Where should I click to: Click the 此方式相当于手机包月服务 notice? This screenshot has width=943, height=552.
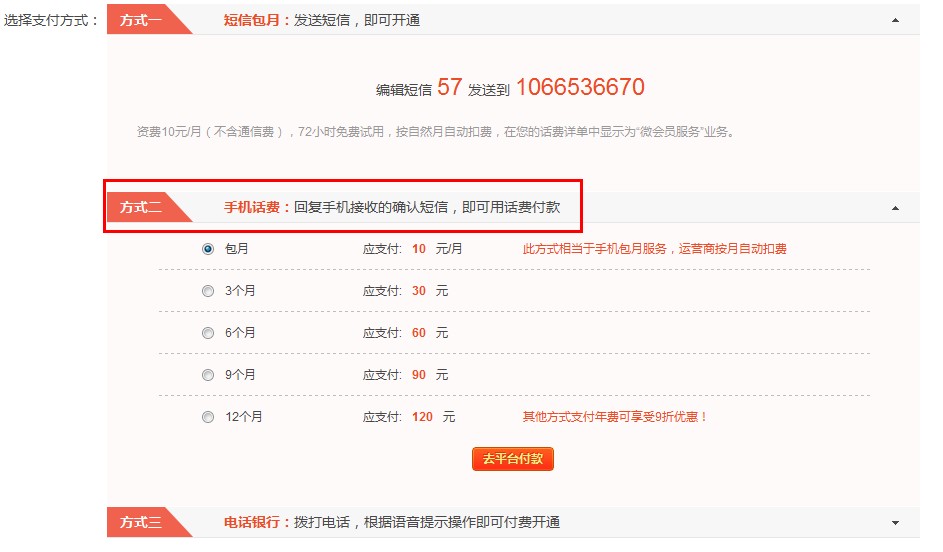click(x=654, y=249)
